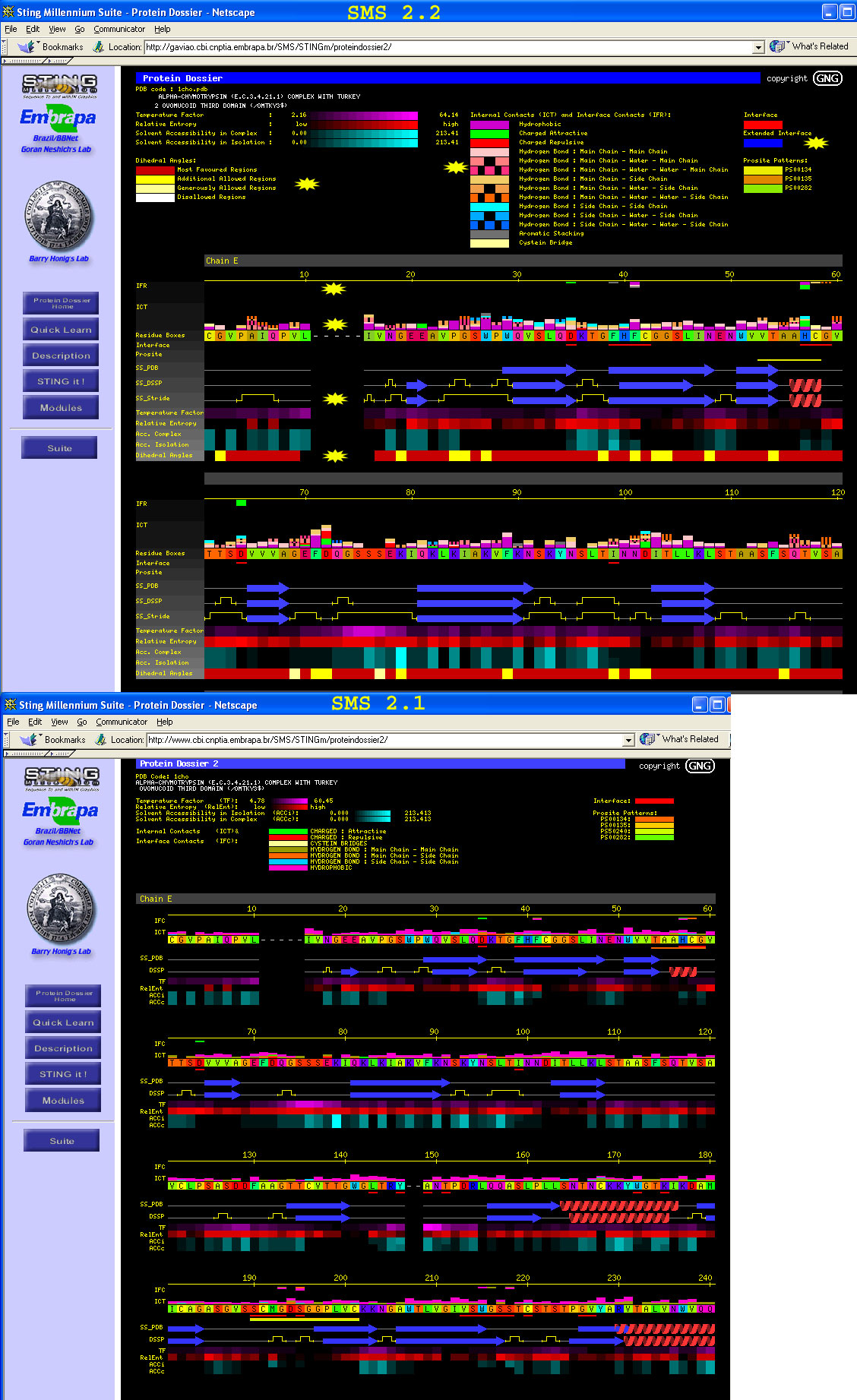Open the Edit menu in upper window
857x1400 pixels.
(x=33, y=29)
